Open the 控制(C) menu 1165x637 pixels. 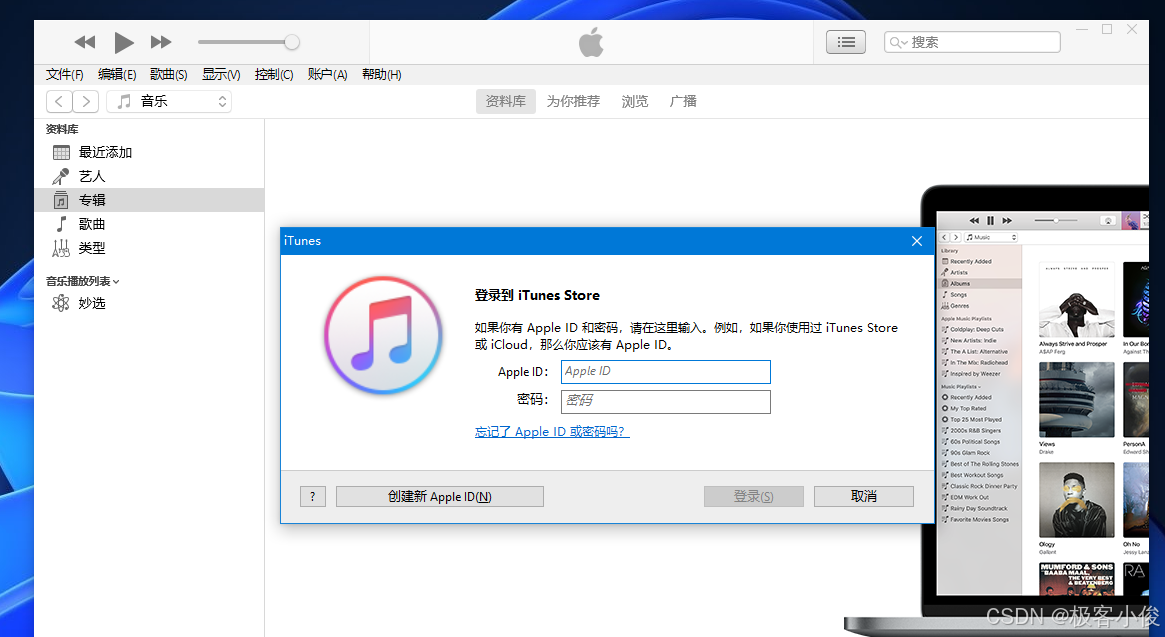click(273, 74)
